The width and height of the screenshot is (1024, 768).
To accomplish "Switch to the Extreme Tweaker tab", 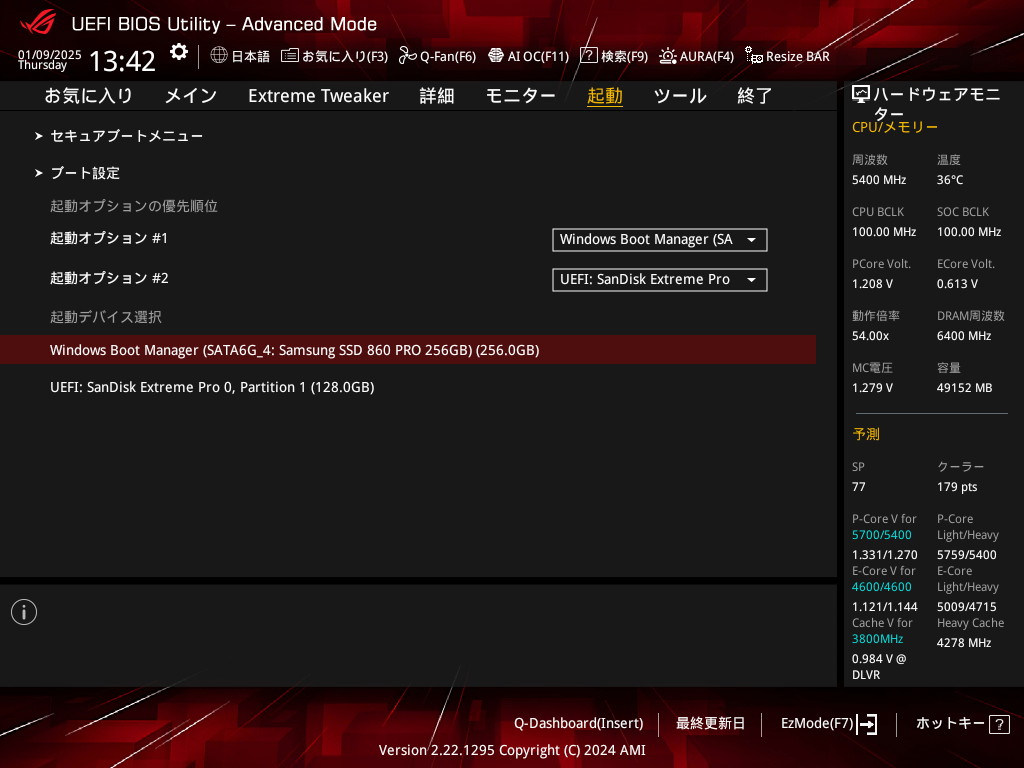I will click(318, 96).
